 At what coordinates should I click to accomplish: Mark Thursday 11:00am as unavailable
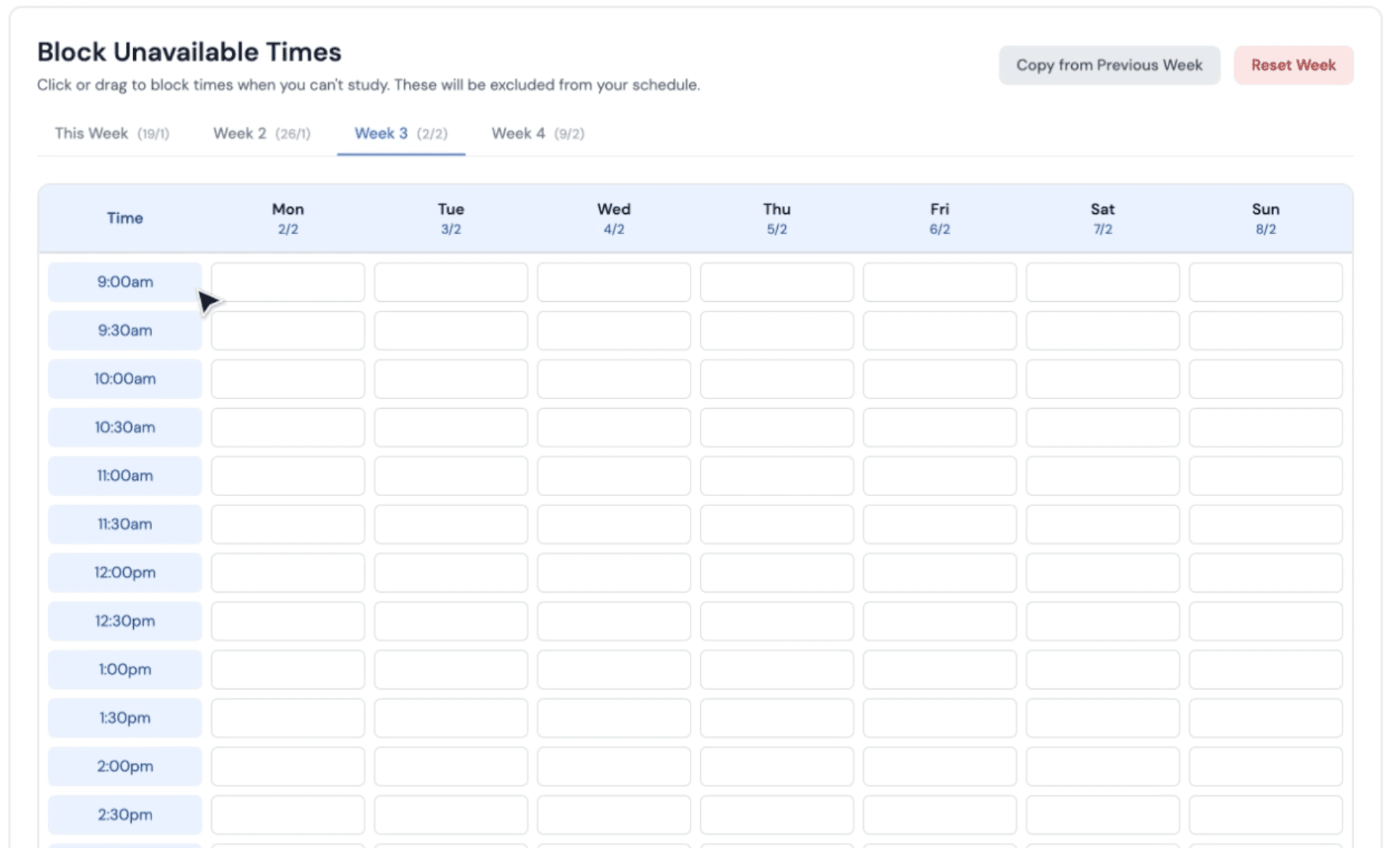click(x=776, y=476)
